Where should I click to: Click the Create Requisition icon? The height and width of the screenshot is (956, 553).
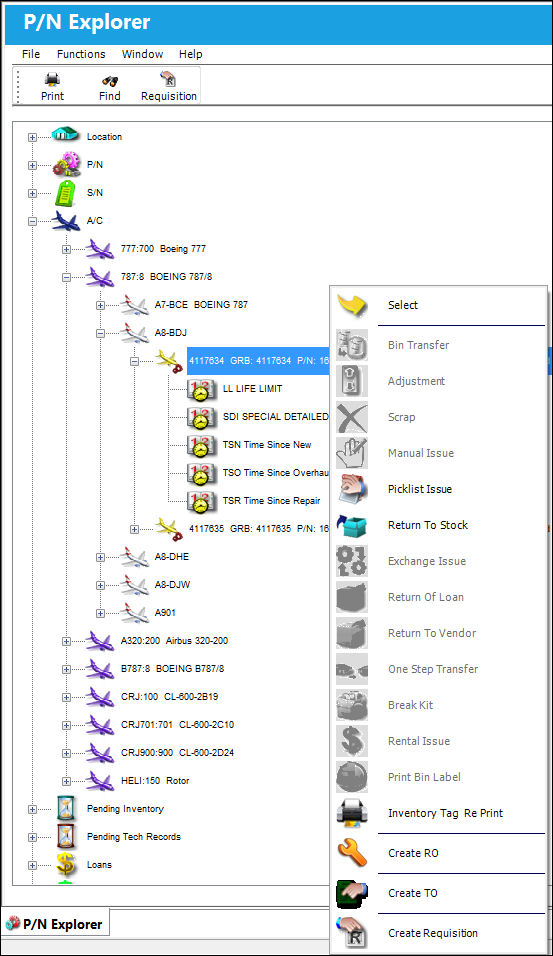click(352, 933)
